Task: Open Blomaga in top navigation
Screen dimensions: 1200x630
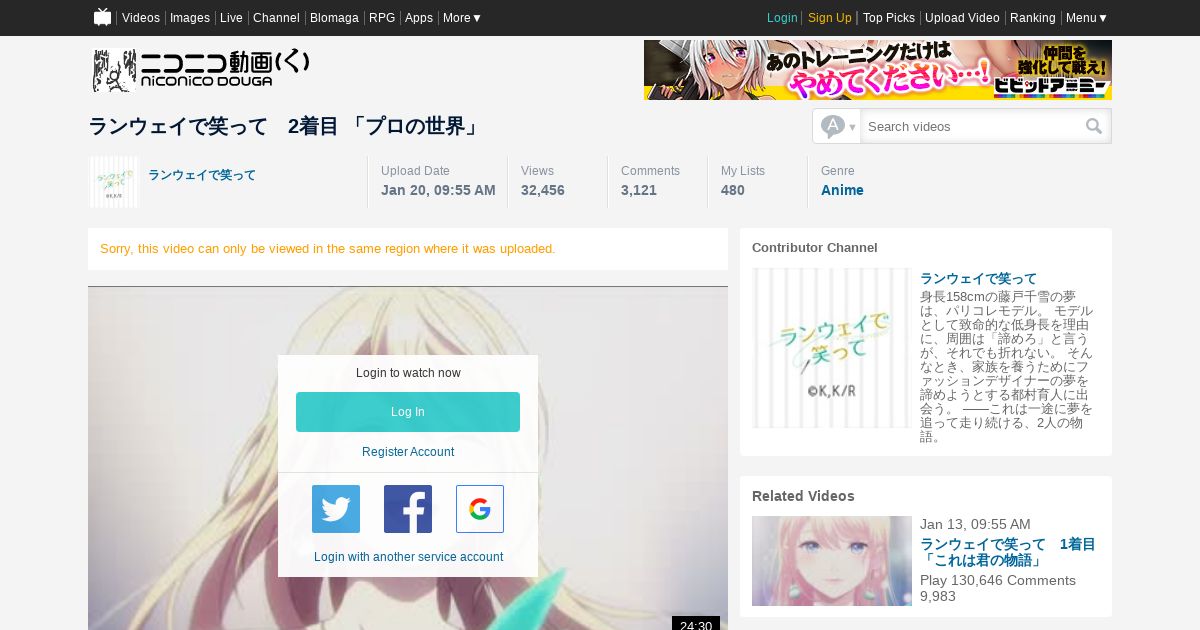Action: (334, 18)
